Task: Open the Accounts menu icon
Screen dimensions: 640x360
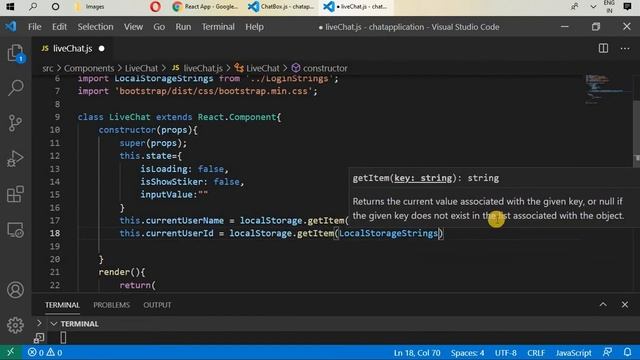Action: [x=16, y=290]
